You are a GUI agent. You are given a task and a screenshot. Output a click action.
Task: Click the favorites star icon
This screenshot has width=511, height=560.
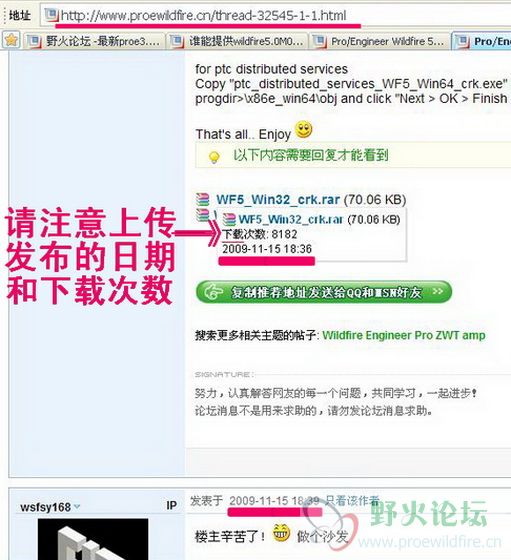(x=11, y=40)
